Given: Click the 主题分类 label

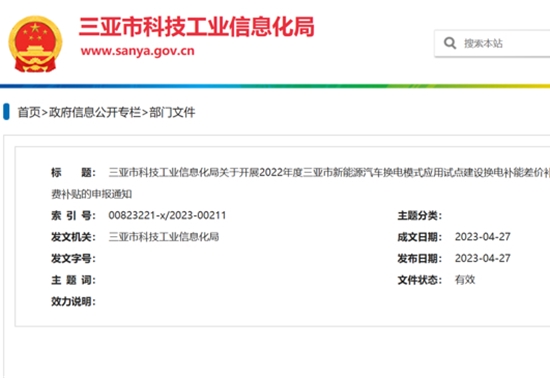Looking at the screenshot, I should [x=420, y=215].
